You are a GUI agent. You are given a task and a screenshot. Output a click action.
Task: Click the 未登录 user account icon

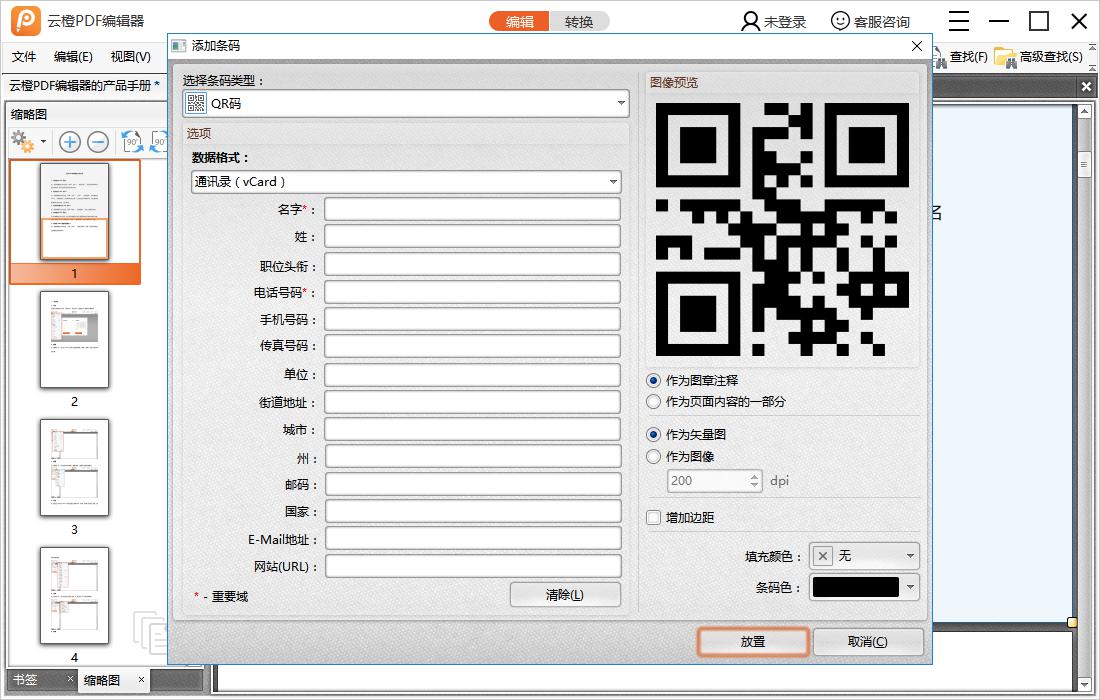click(750, 21)
